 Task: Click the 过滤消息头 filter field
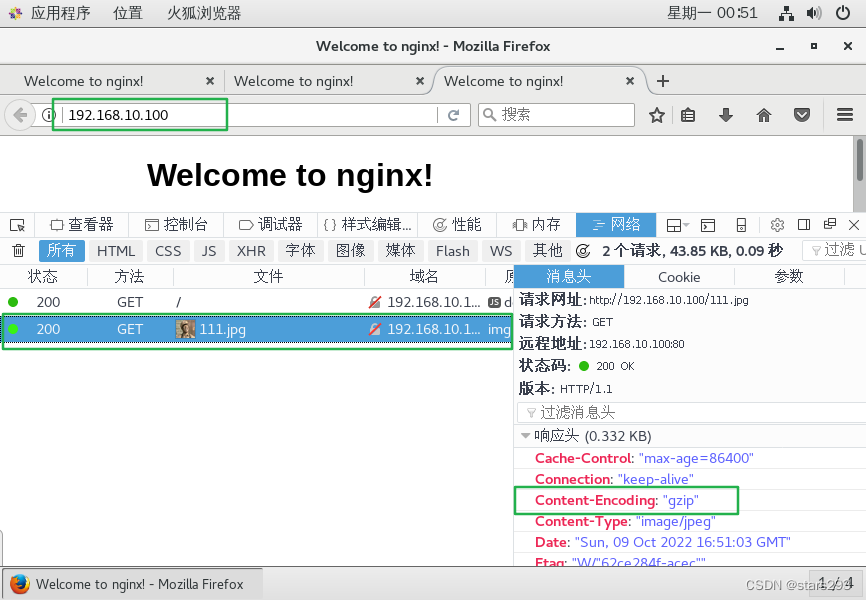[x=690, y=412]
